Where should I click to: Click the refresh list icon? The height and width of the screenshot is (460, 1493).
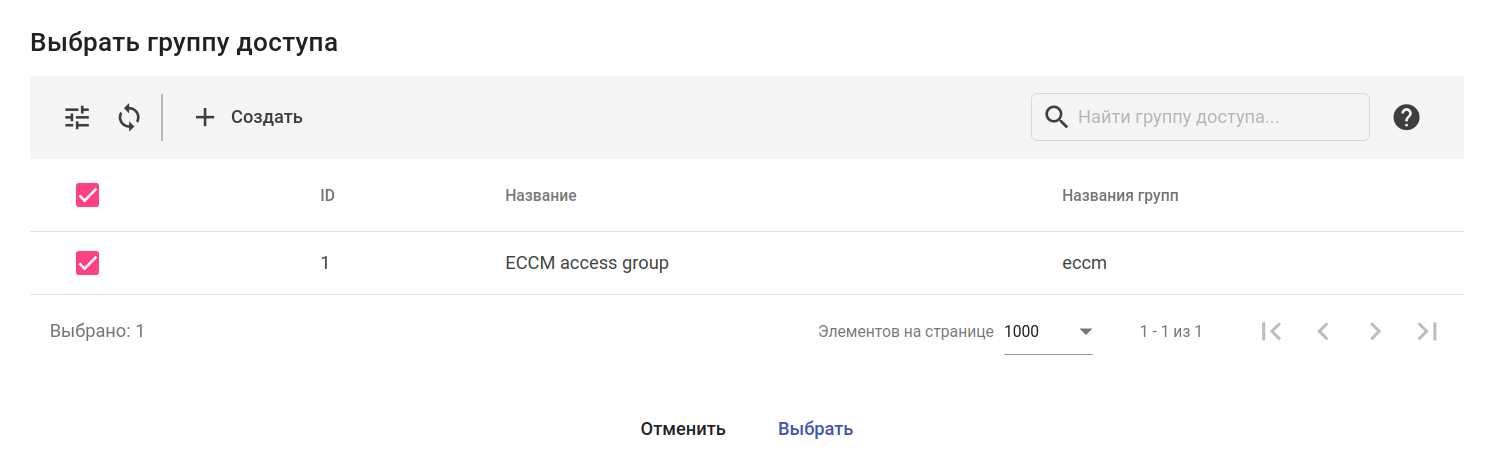pyautogui.click(x=129, y=117)
